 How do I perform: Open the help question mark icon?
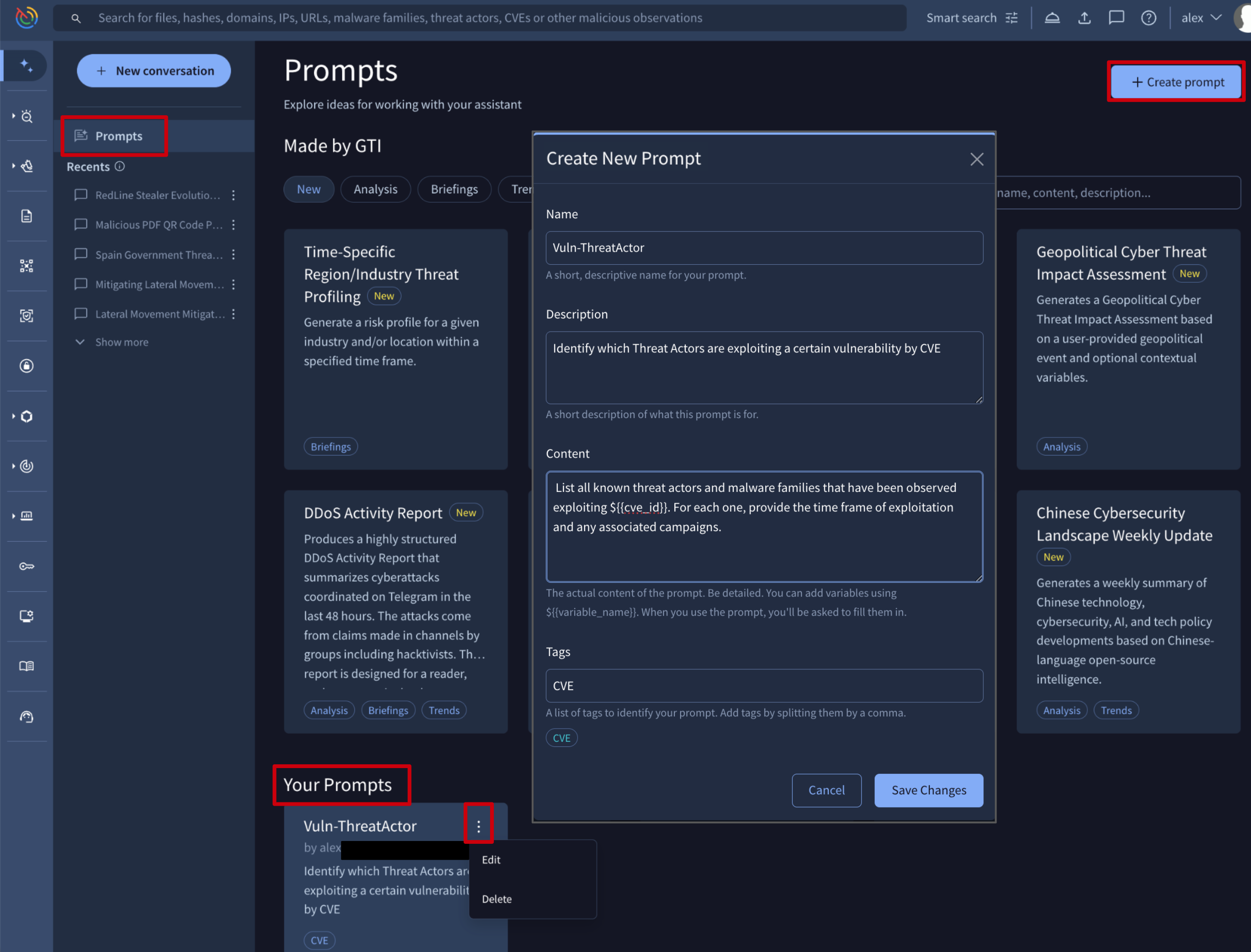pyautogui.click(x=1148, y=18)
